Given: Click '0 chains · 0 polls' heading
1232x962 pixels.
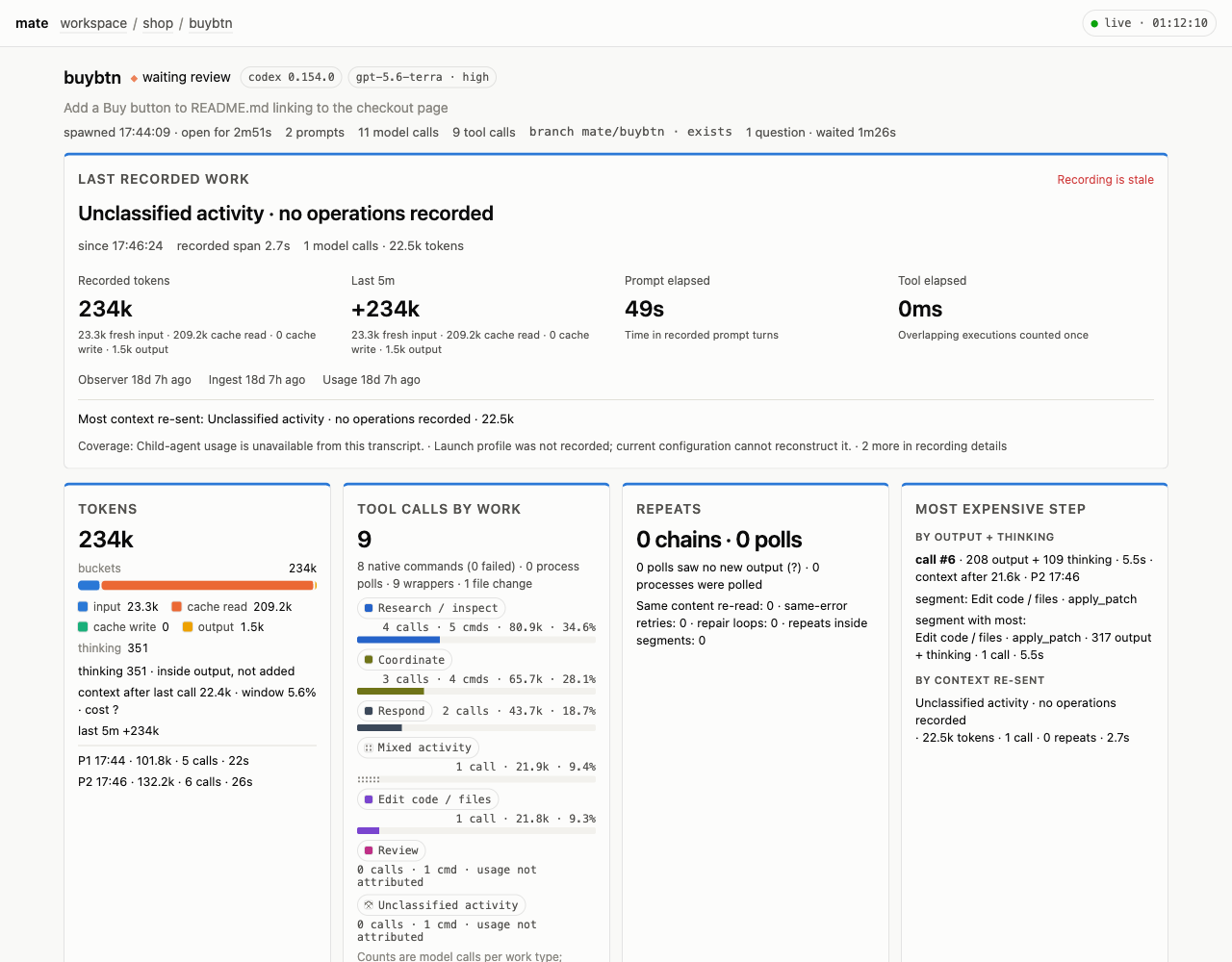Looking at the screenshot, I should tap(719, 540).
